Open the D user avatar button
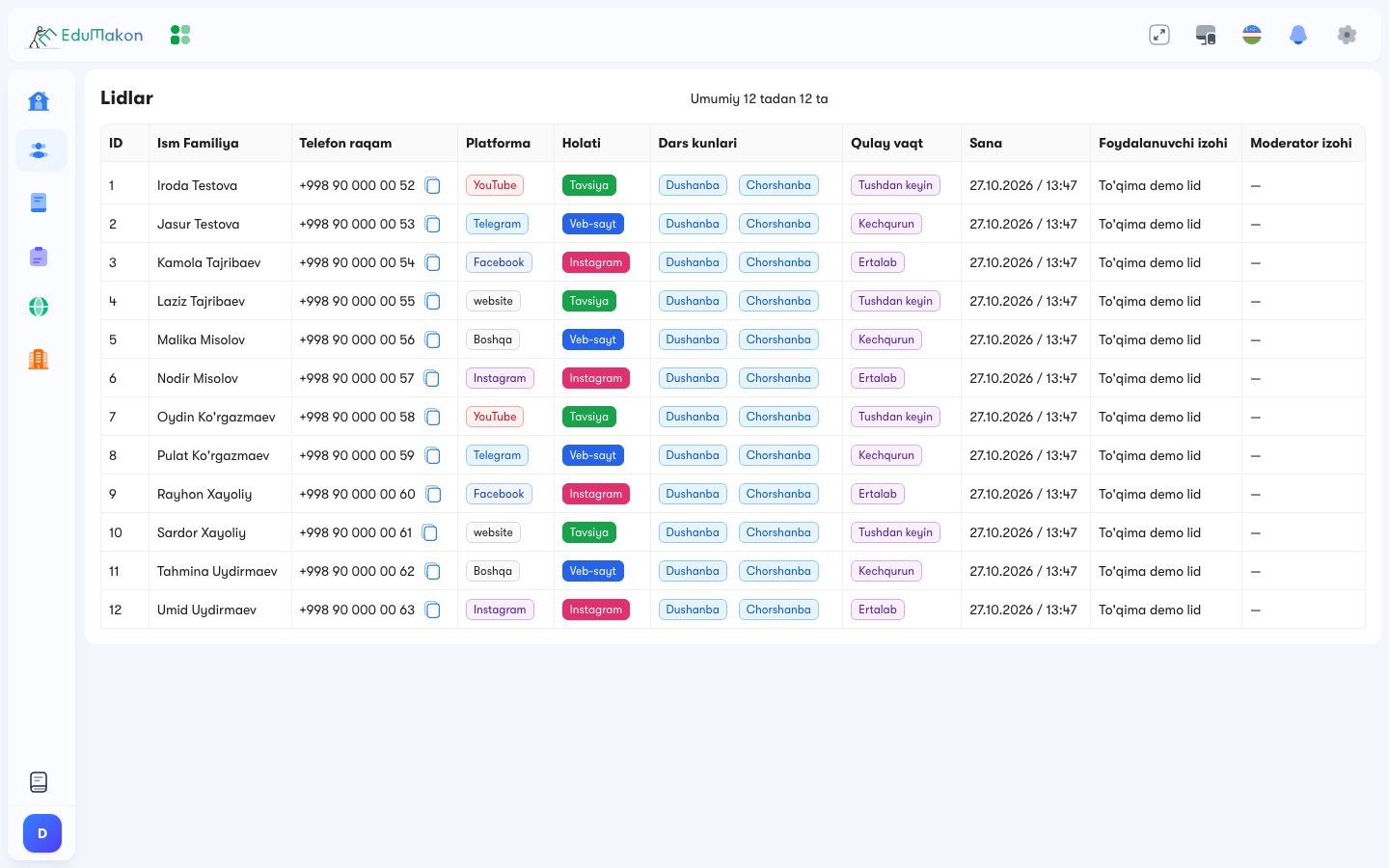1389x868 pixels. pos(42,833)
